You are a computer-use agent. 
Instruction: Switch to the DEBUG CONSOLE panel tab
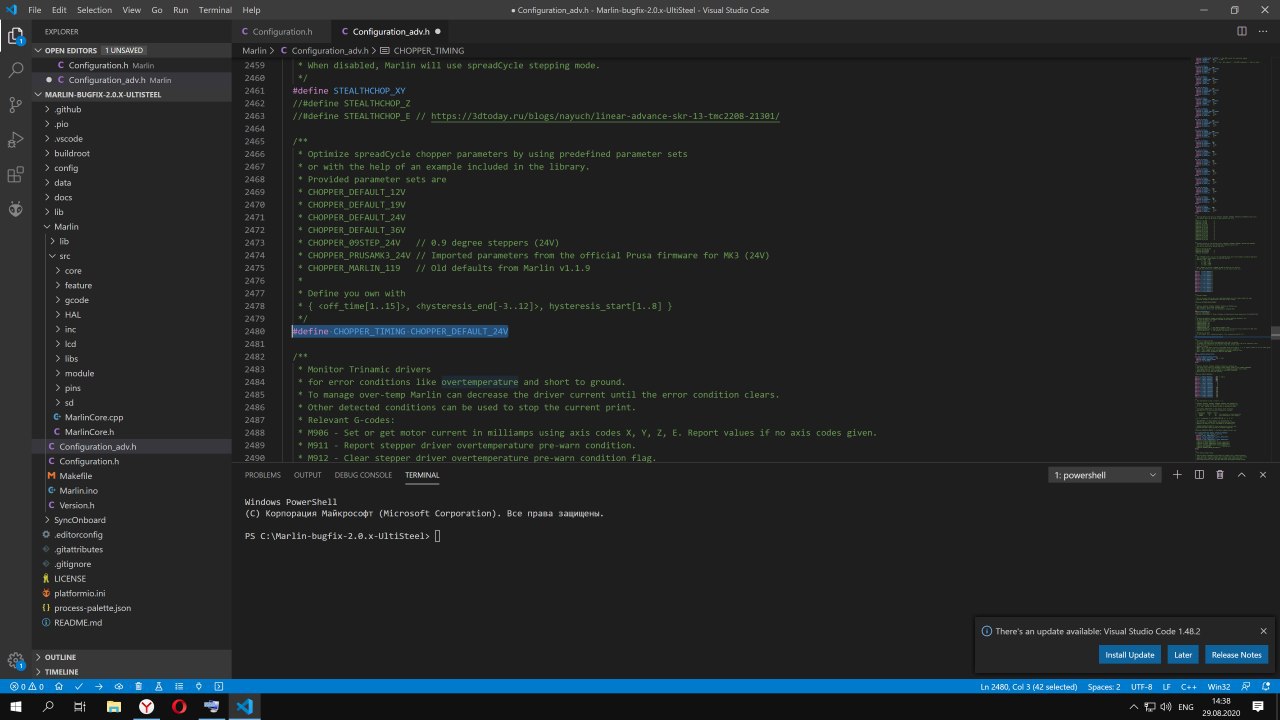363,475
